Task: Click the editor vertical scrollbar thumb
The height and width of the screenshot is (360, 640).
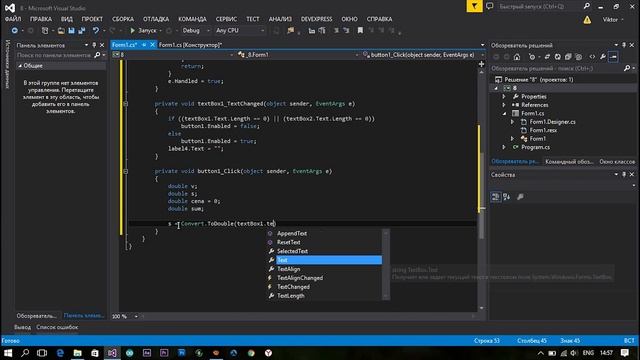Action: [x=481, y=196]
